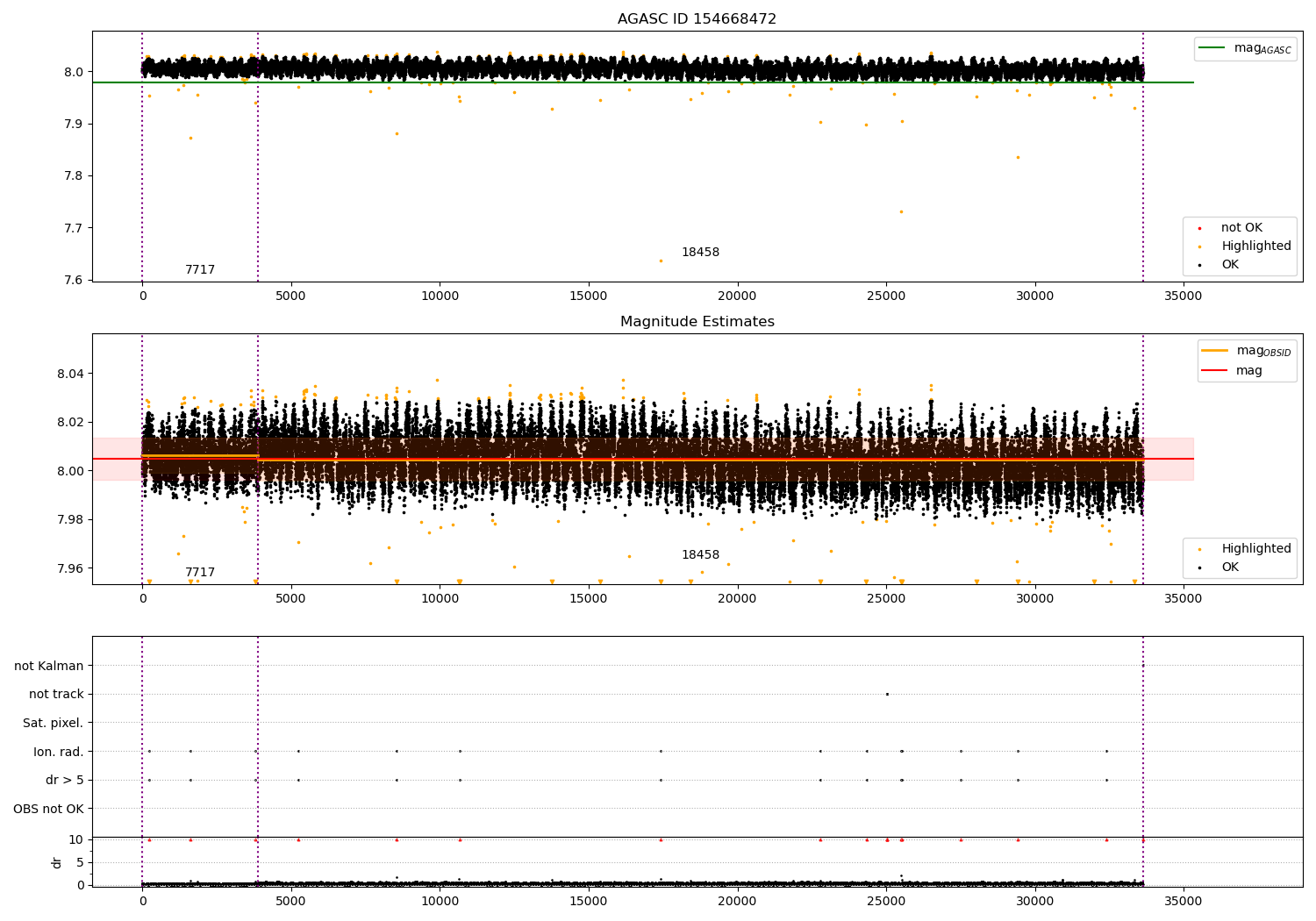Click the 'OBS not OK' row label
Viewport: 1316px width, 921px height.
tap(48, 809)
